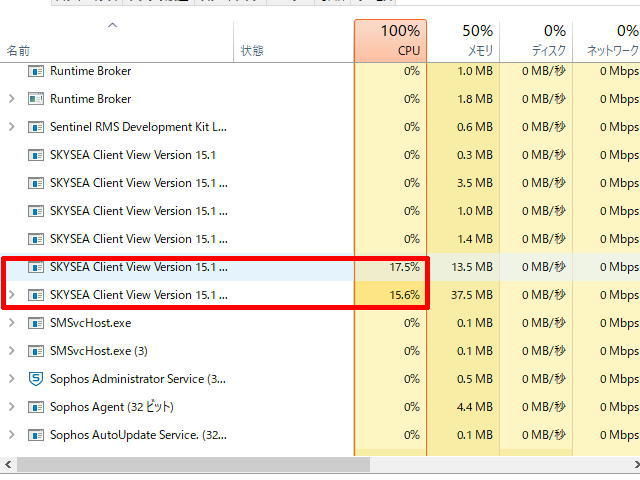Sort processes by the CPU column
The height and width of the screenshot is (480, 640).
coord(391,40)
